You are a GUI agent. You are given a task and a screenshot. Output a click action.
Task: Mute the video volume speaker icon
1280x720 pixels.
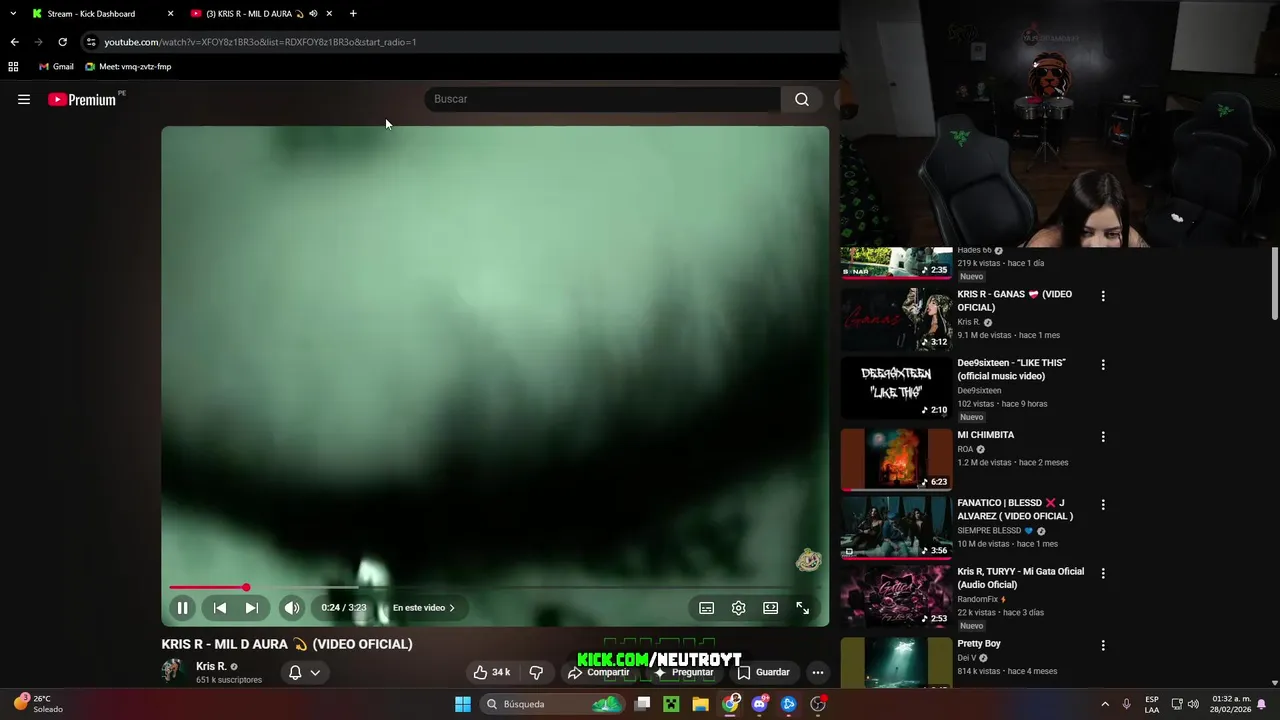[x=291, y=607]
